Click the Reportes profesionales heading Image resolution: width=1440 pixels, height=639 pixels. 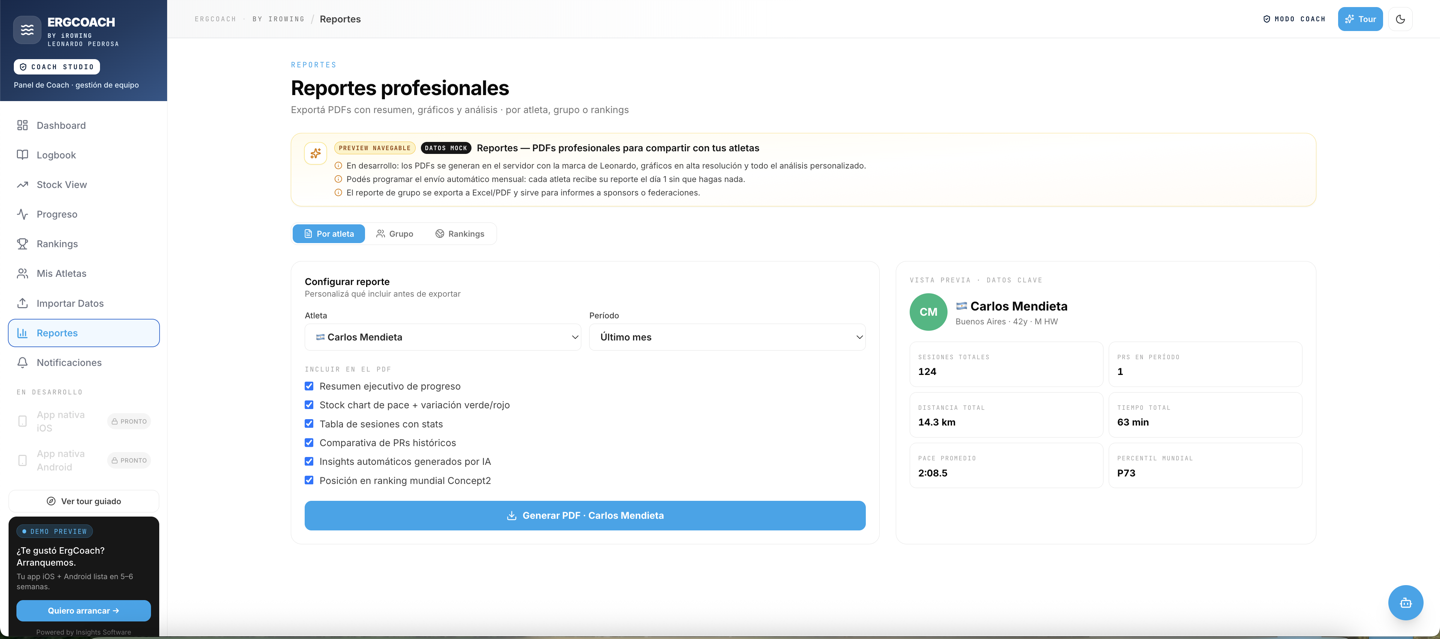pos(400,88)
